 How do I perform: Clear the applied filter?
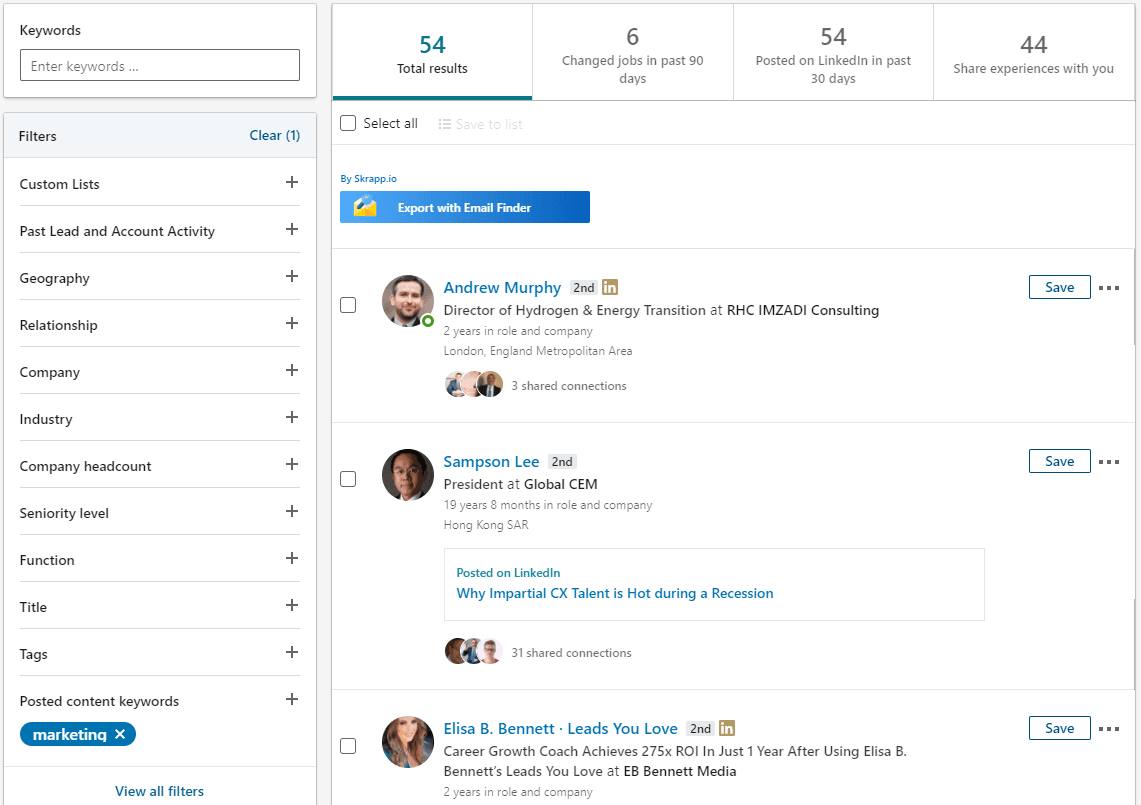point(274,135)
